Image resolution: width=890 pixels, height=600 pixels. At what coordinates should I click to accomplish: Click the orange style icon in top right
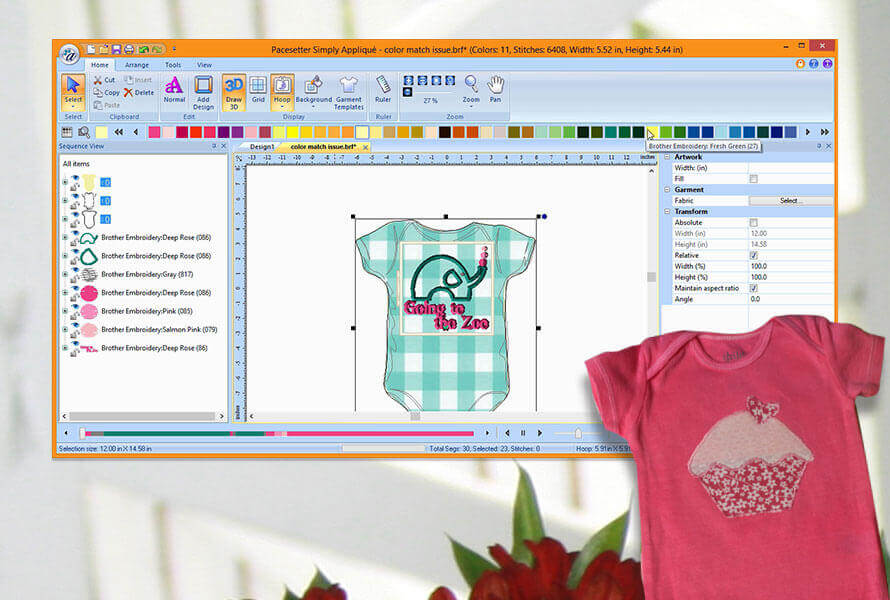pyautogui.click(x=800, y=64)
